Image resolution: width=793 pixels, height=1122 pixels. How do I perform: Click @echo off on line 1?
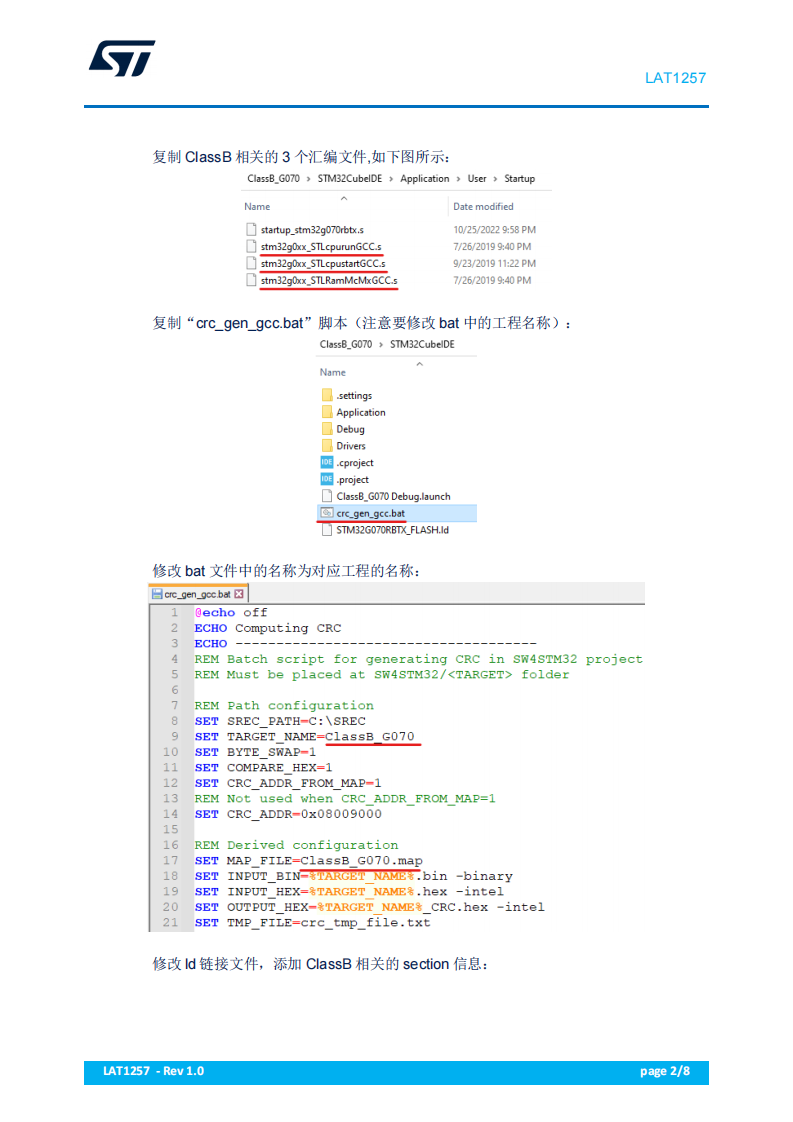click(x=231, y=613)
